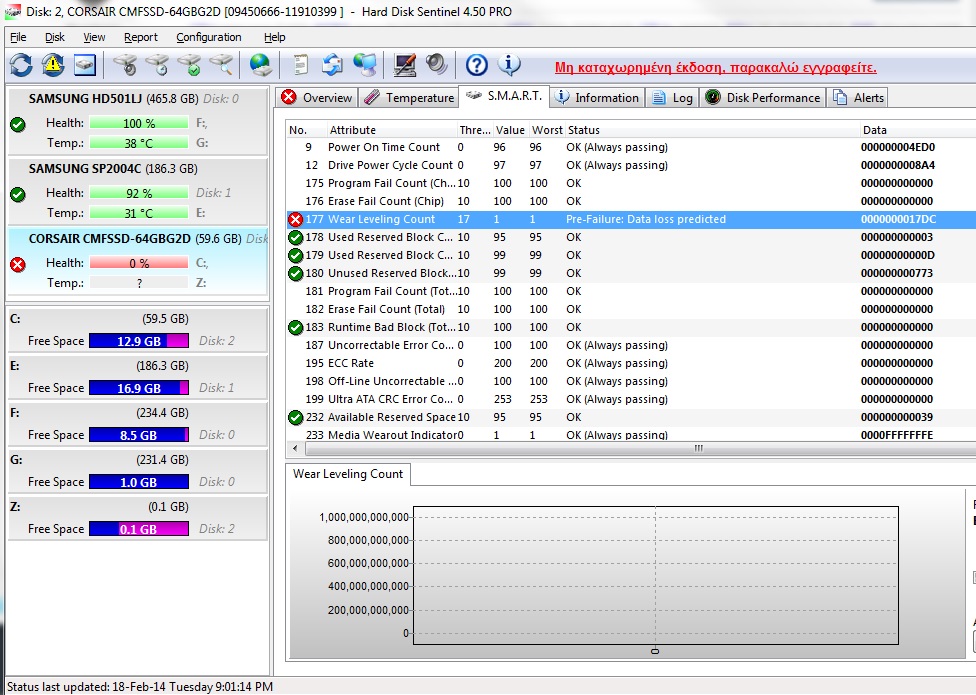Select the S.M.A.R.T. tab
The image size is (976, 695).
click(504, 96)
